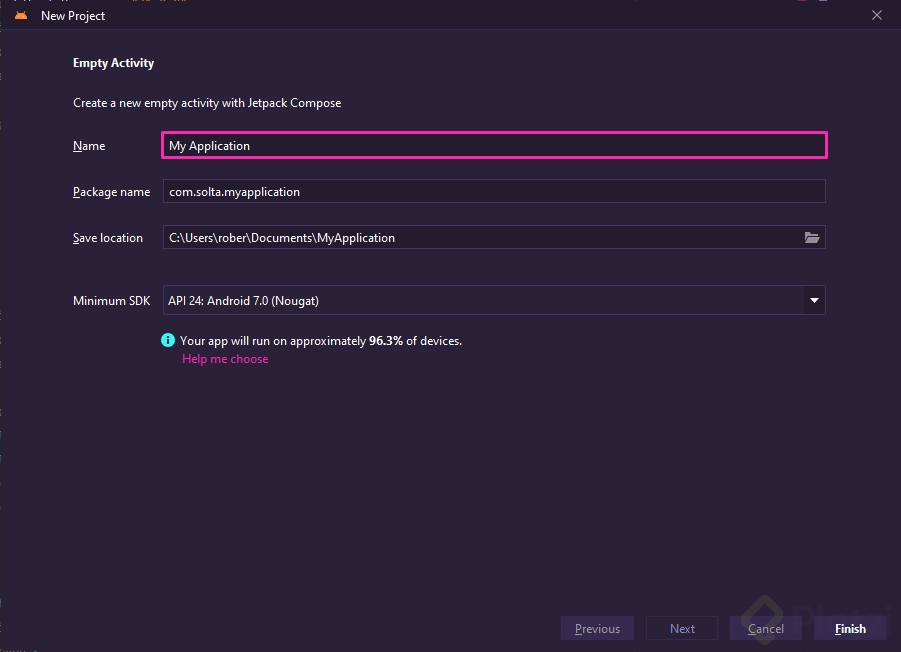
Task: Focus the Name field containing My Application
Action: click(494, 146)
